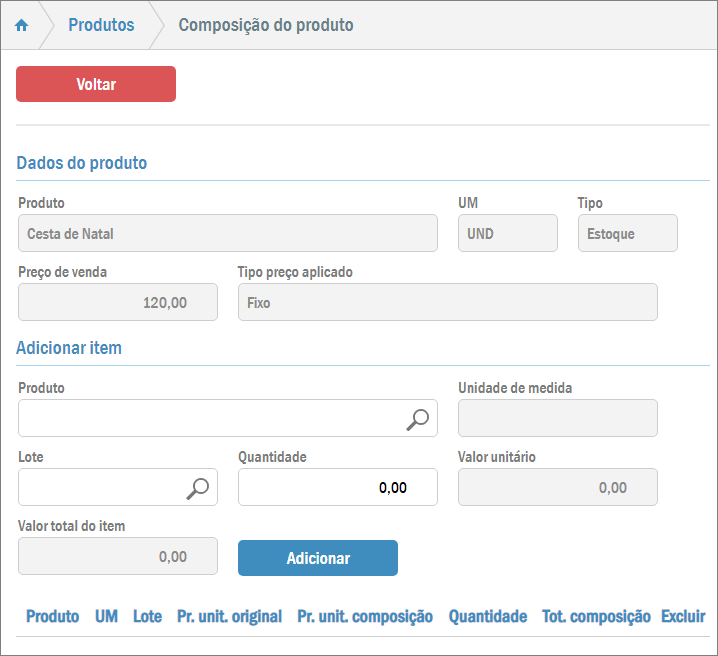The image size is (718, 656).
Task: Go to the Produtos breadcrumb link
Action: click(101, 25)
